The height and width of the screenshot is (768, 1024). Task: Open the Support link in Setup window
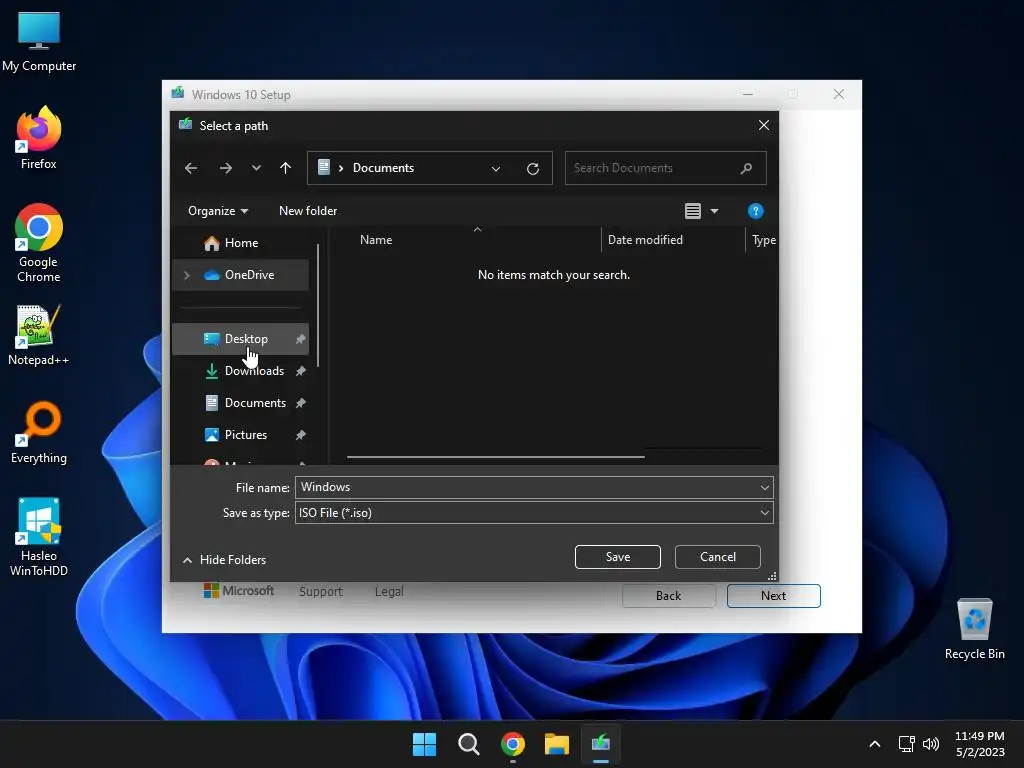tap(321, 591)
